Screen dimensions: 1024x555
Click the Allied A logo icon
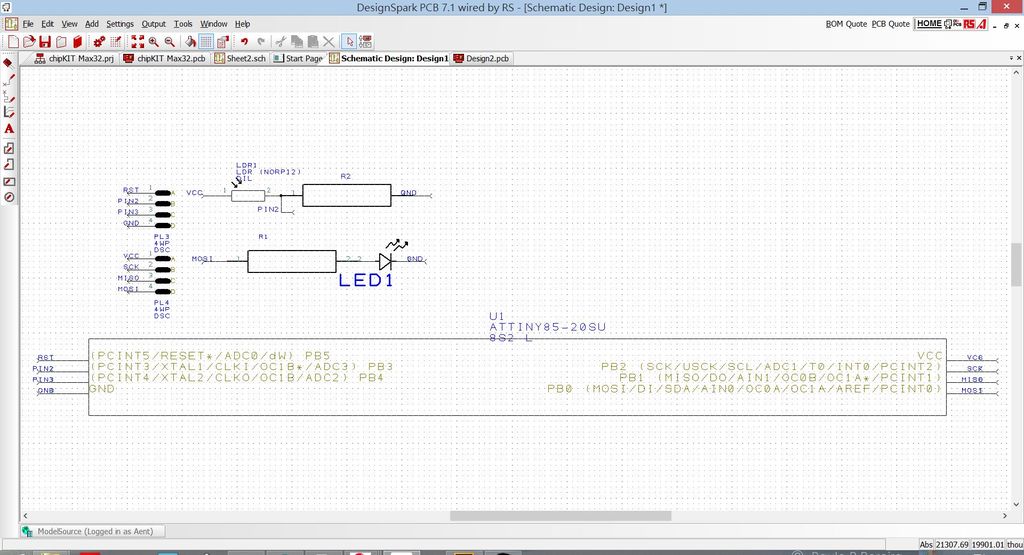pos(982,24)
